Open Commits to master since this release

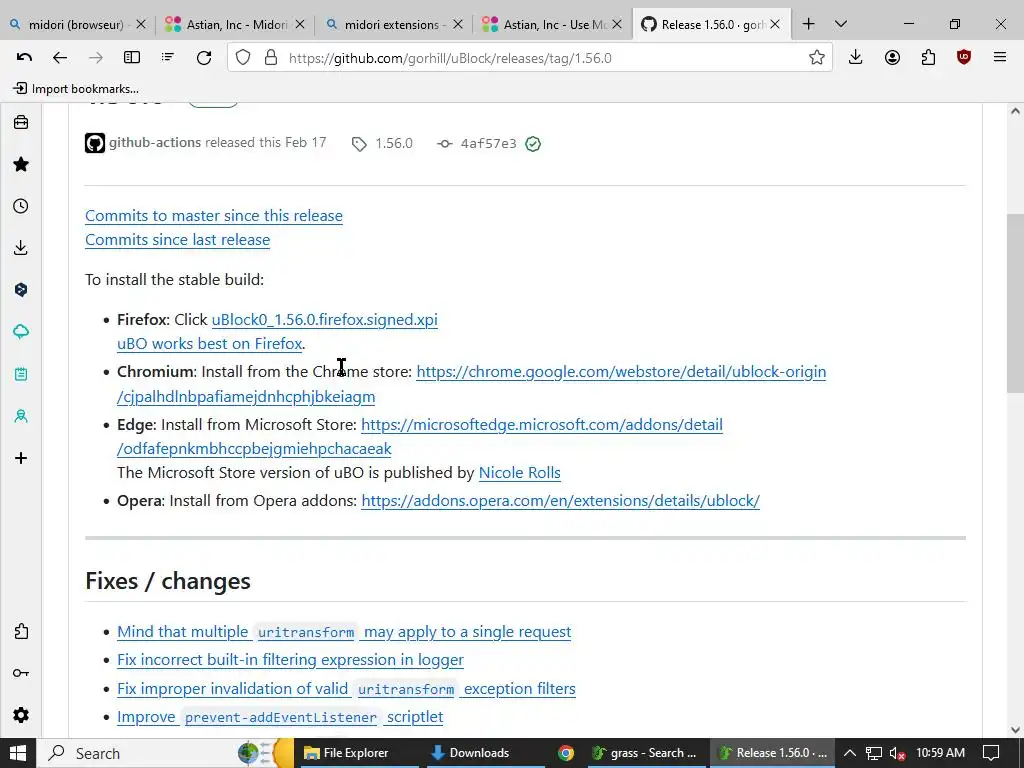click(214, 216)
